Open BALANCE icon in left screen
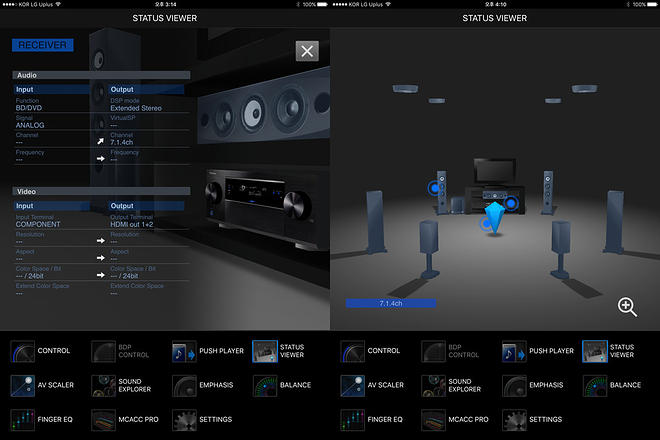The width and height of the screenshot is (660, 440). click(x=265, y=386)
